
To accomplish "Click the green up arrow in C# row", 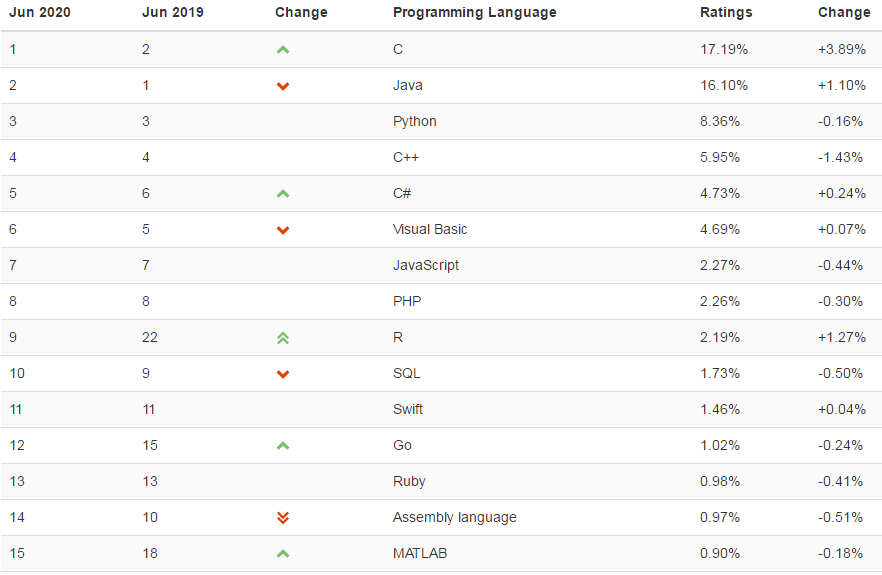I will (283, 194).
